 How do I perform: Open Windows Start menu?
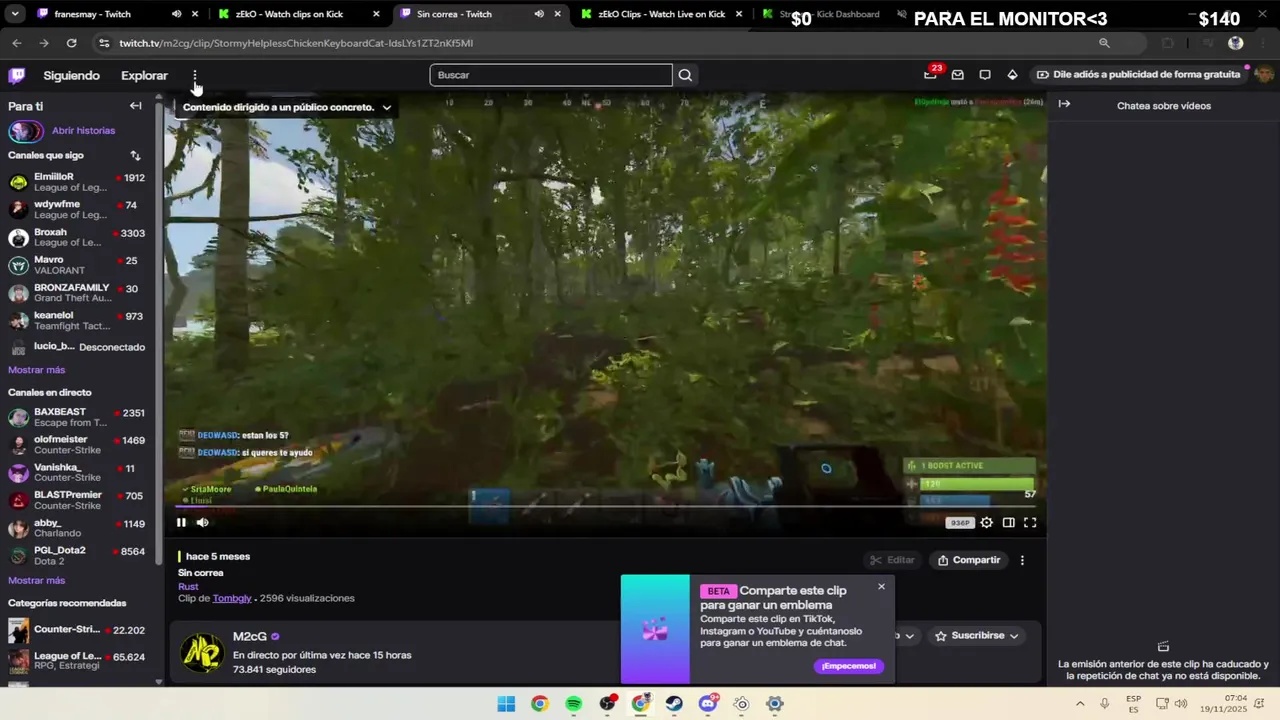[506, 704]
